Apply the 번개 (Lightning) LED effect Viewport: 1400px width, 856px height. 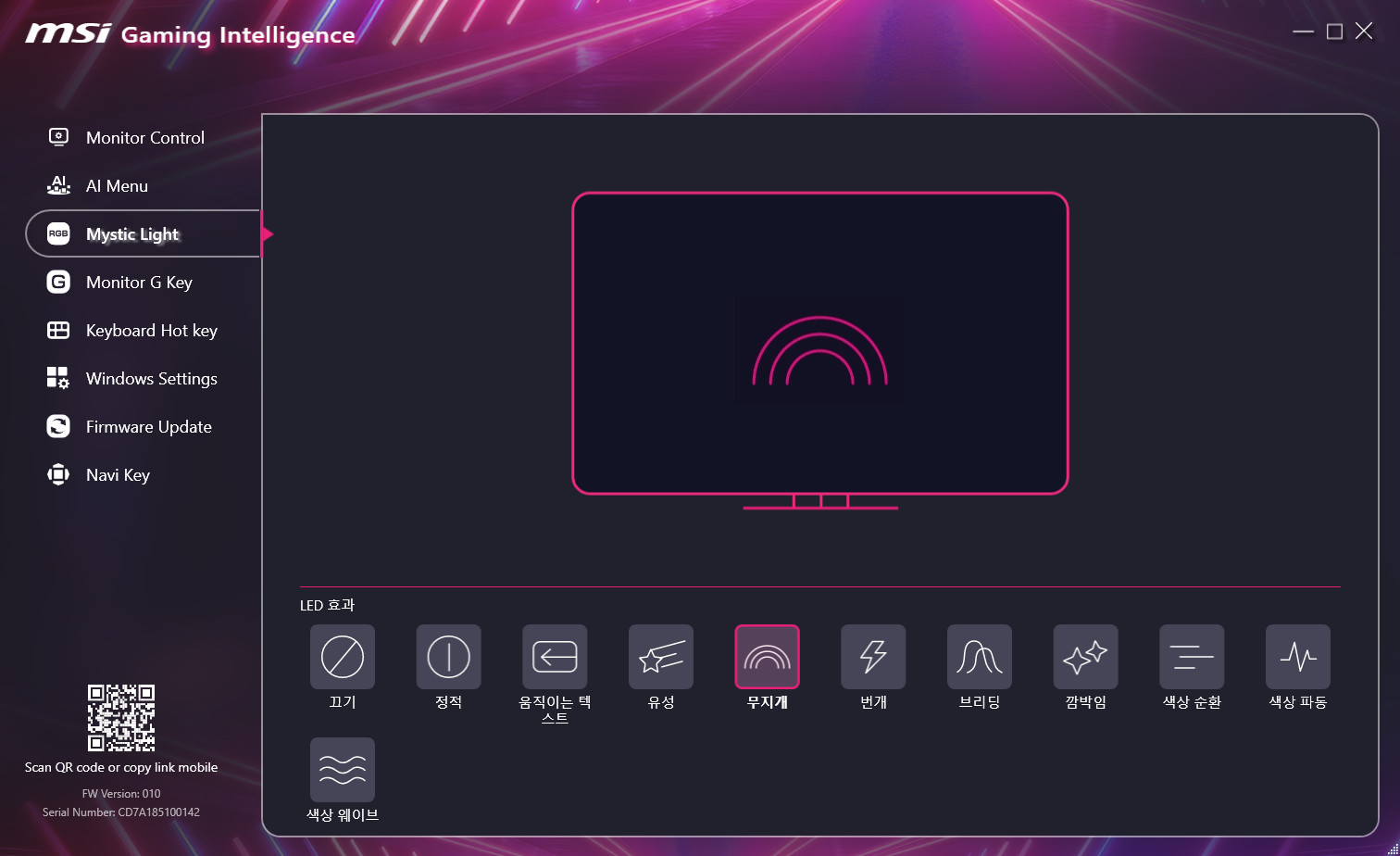(873, 657)
